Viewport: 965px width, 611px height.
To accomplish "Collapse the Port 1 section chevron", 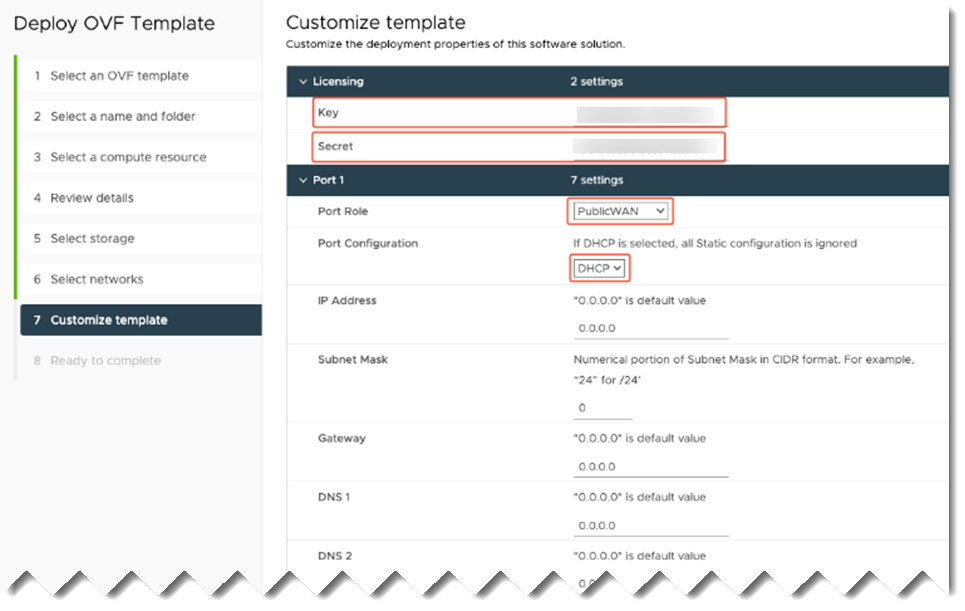I will coord(303,181).
